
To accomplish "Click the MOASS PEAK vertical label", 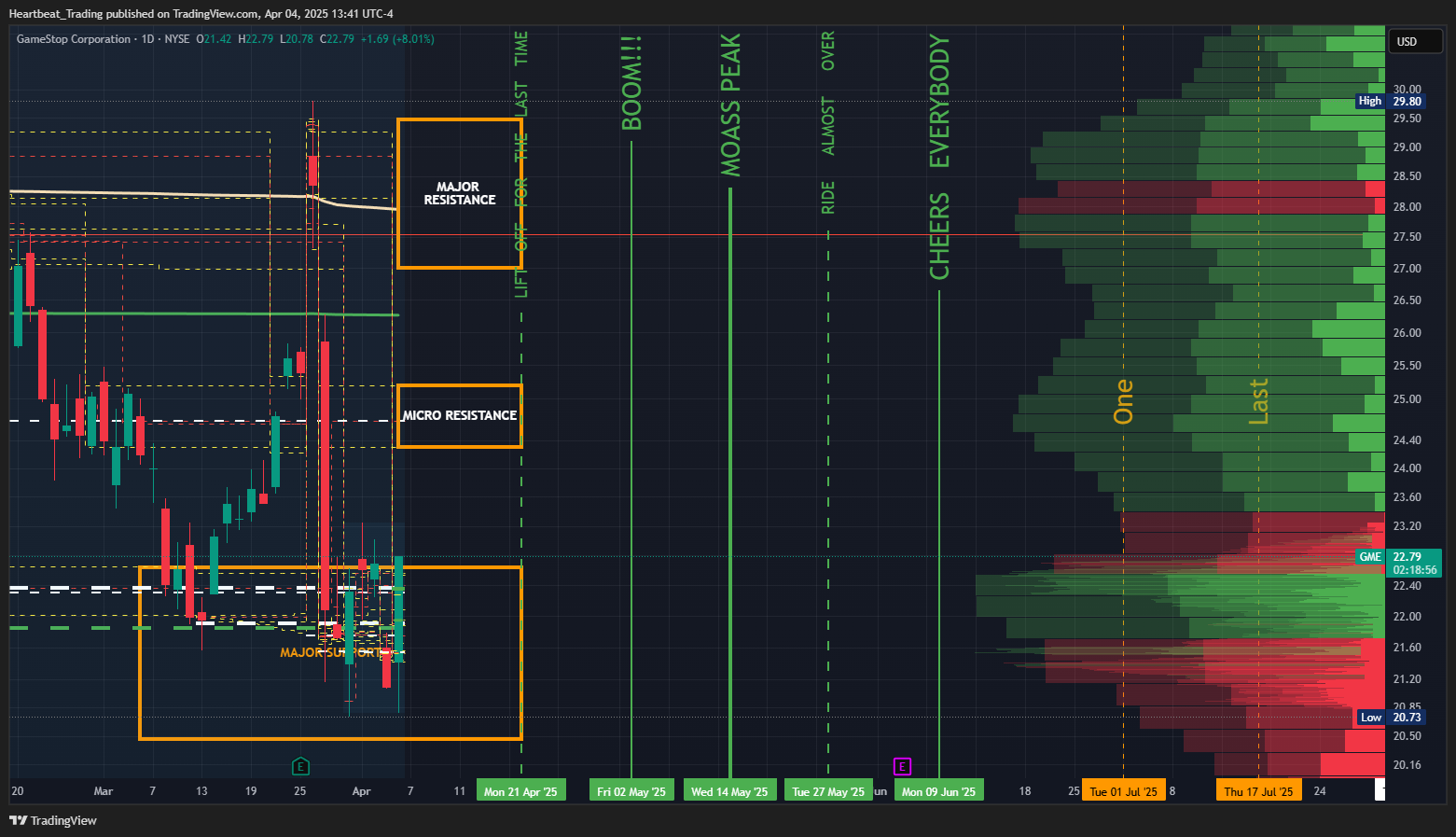I will 730,105.
